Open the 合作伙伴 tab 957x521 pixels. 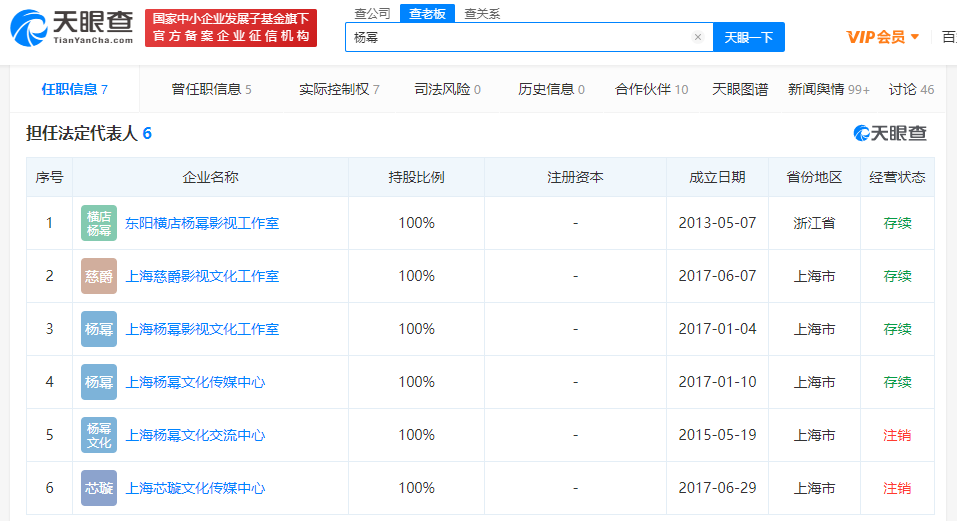(651, 89)
